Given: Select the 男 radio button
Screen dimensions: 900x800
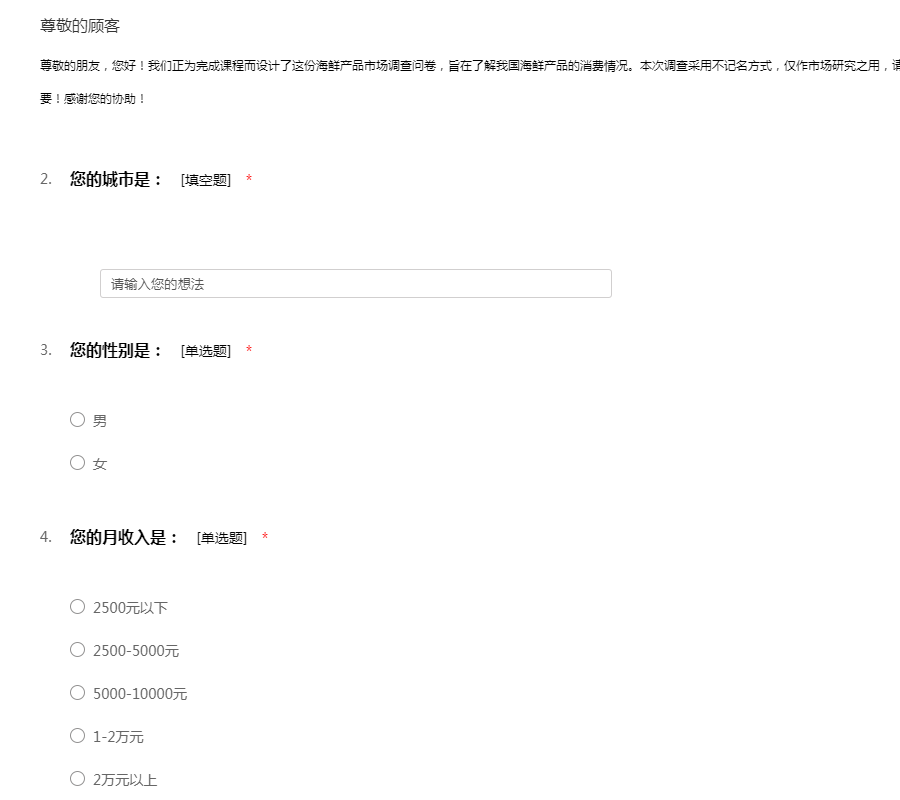Looking at the screenshot, I should click(x=78, y=420).
